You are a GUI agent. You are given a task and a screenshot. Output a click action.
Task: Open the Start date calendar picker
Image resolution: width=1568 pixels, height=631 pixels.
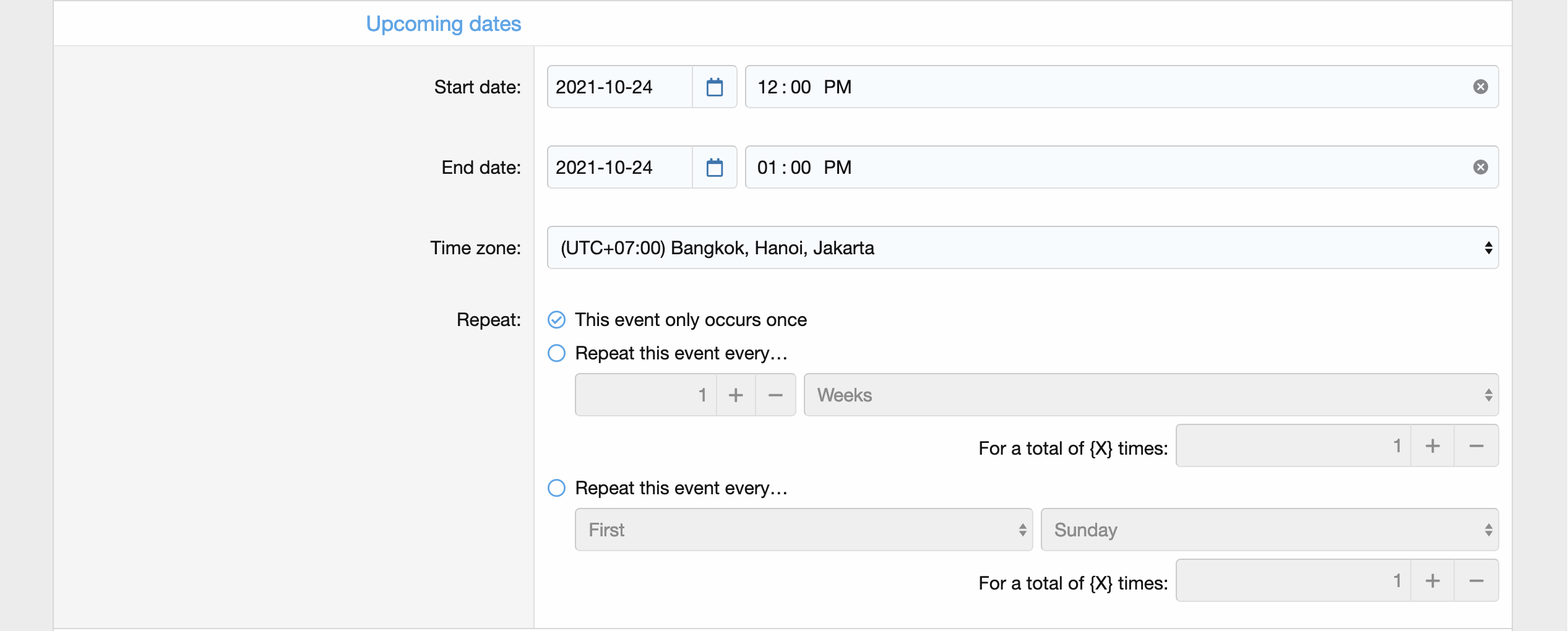pyautogui.click(x=715, y=87)
